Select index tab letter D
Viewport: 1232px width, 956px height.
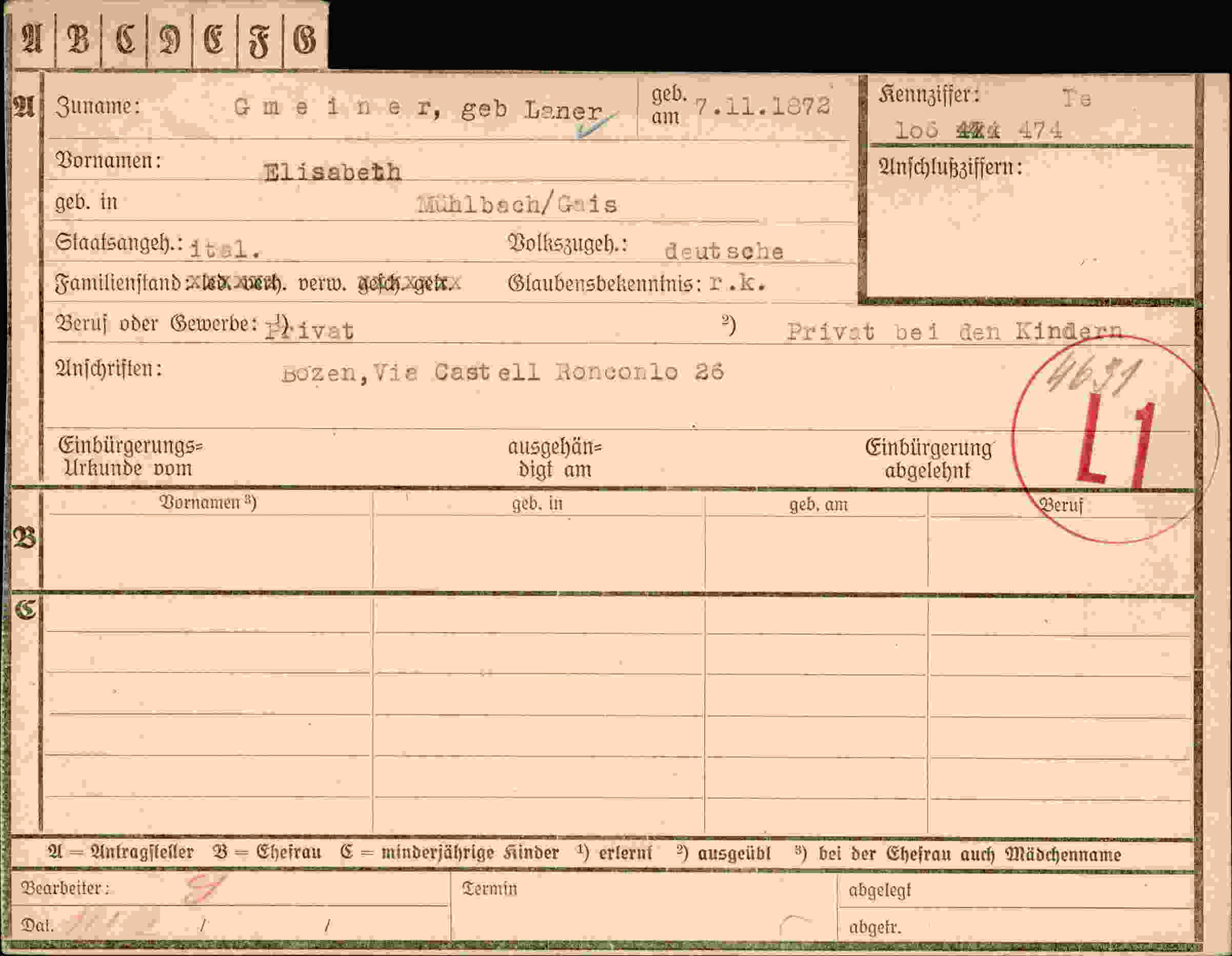coord(170,41)
